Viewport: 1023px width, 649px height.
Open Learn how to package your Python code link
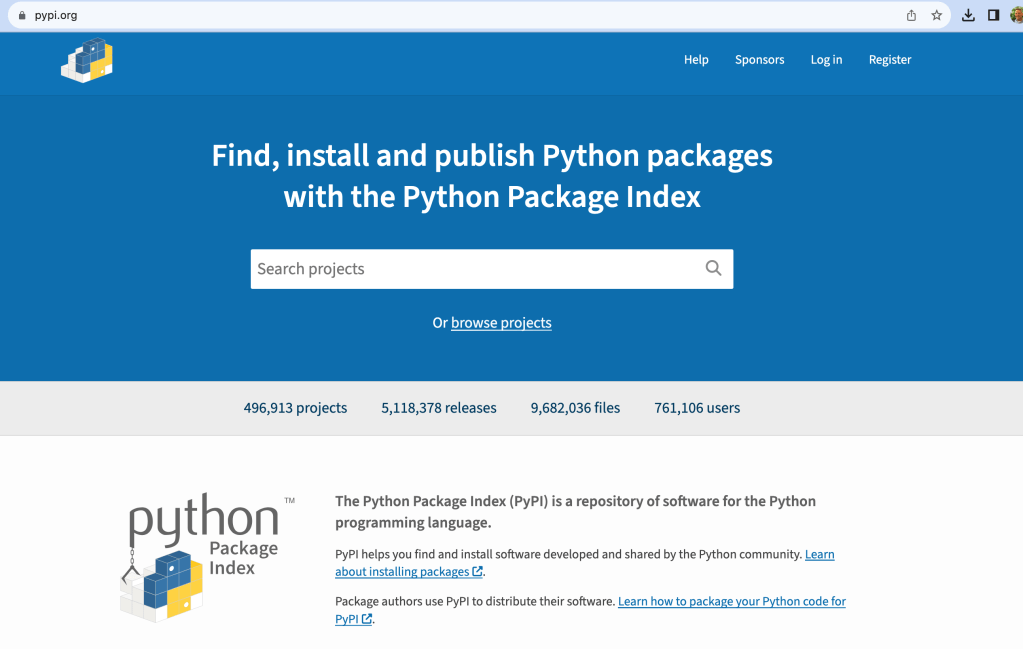tap(731, 602)
